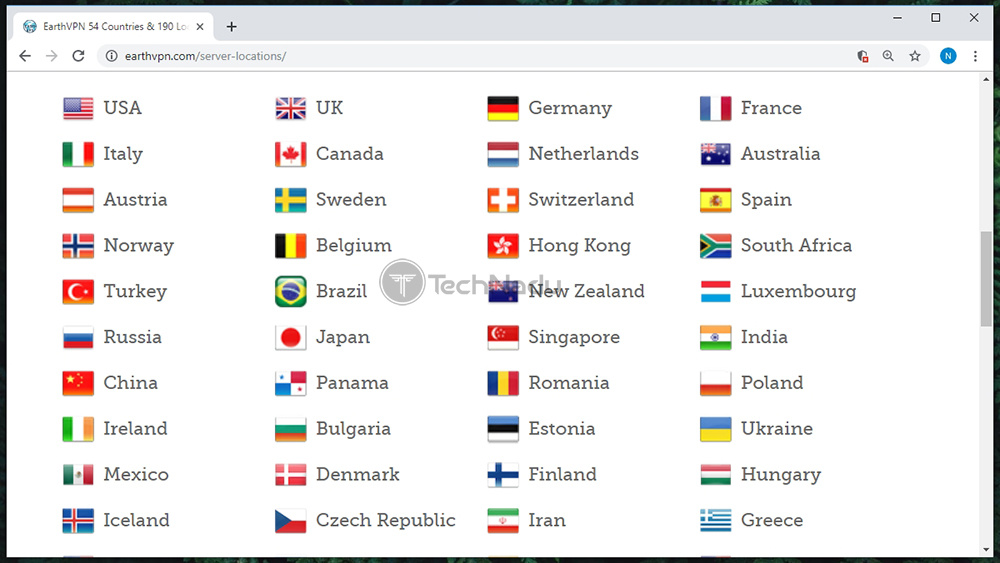Click the Spain flag icon
The image size is (1000, 563).
point(715,200)
